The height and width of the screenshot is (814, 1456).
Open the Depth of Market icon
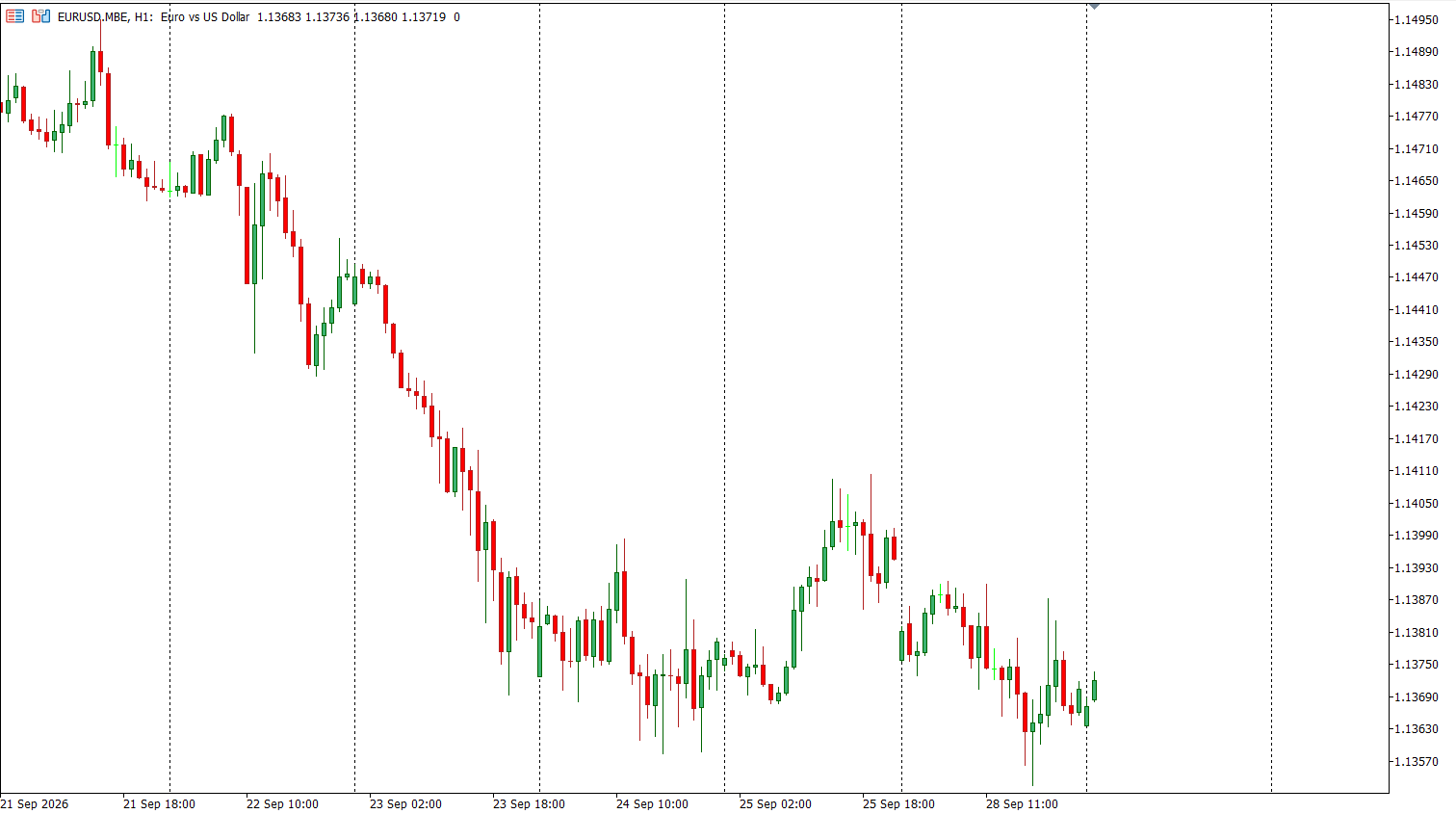pyautogui.click(x=41, y=16)
